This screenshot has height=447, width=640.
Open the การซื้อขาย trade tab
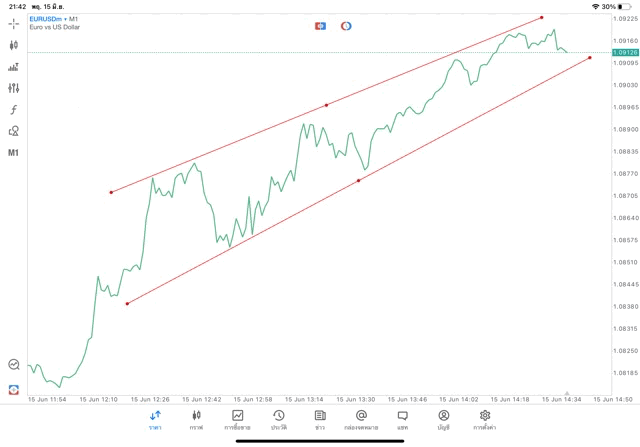[238, 420]
